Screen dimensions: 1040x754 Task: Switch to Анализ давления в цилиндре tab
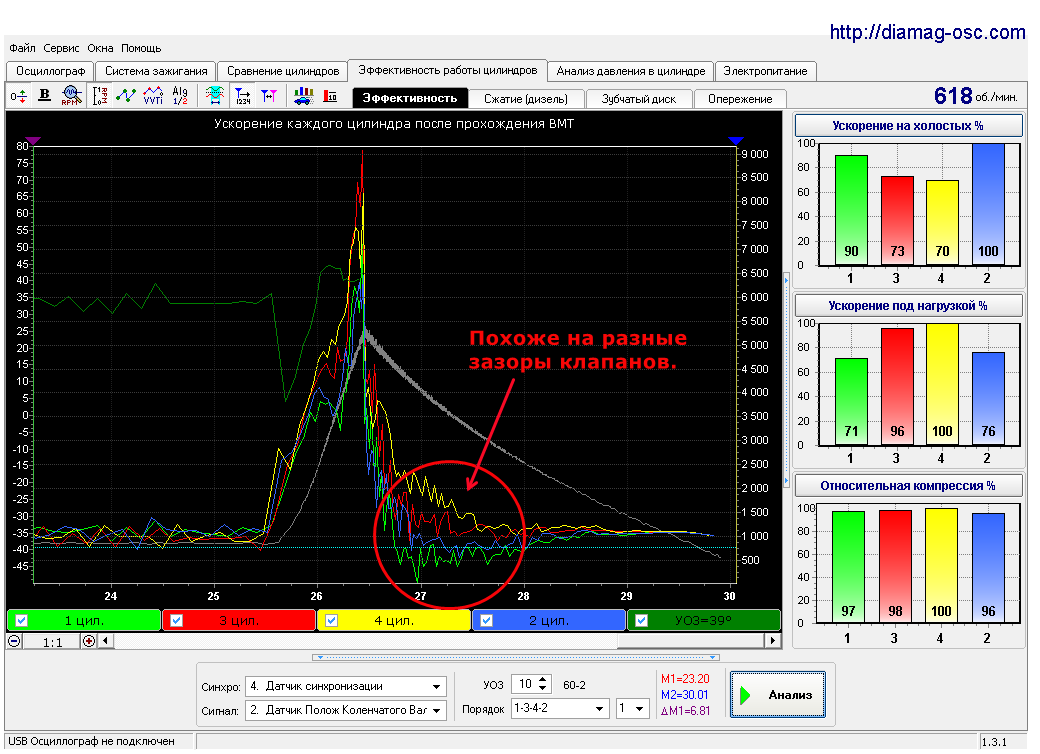(x=631, y=71)
